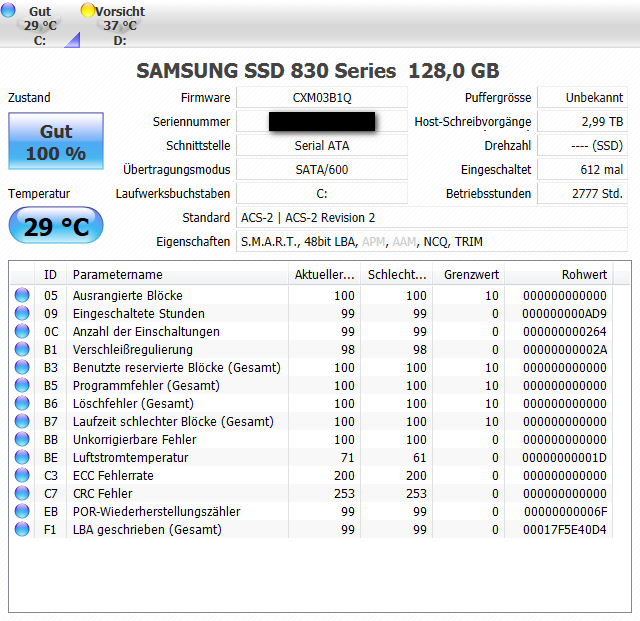Click the Puffergrösse value Unbekannt
Image resolution: width=640 pixels, height=621 pixels.
(x=582, y=98)
